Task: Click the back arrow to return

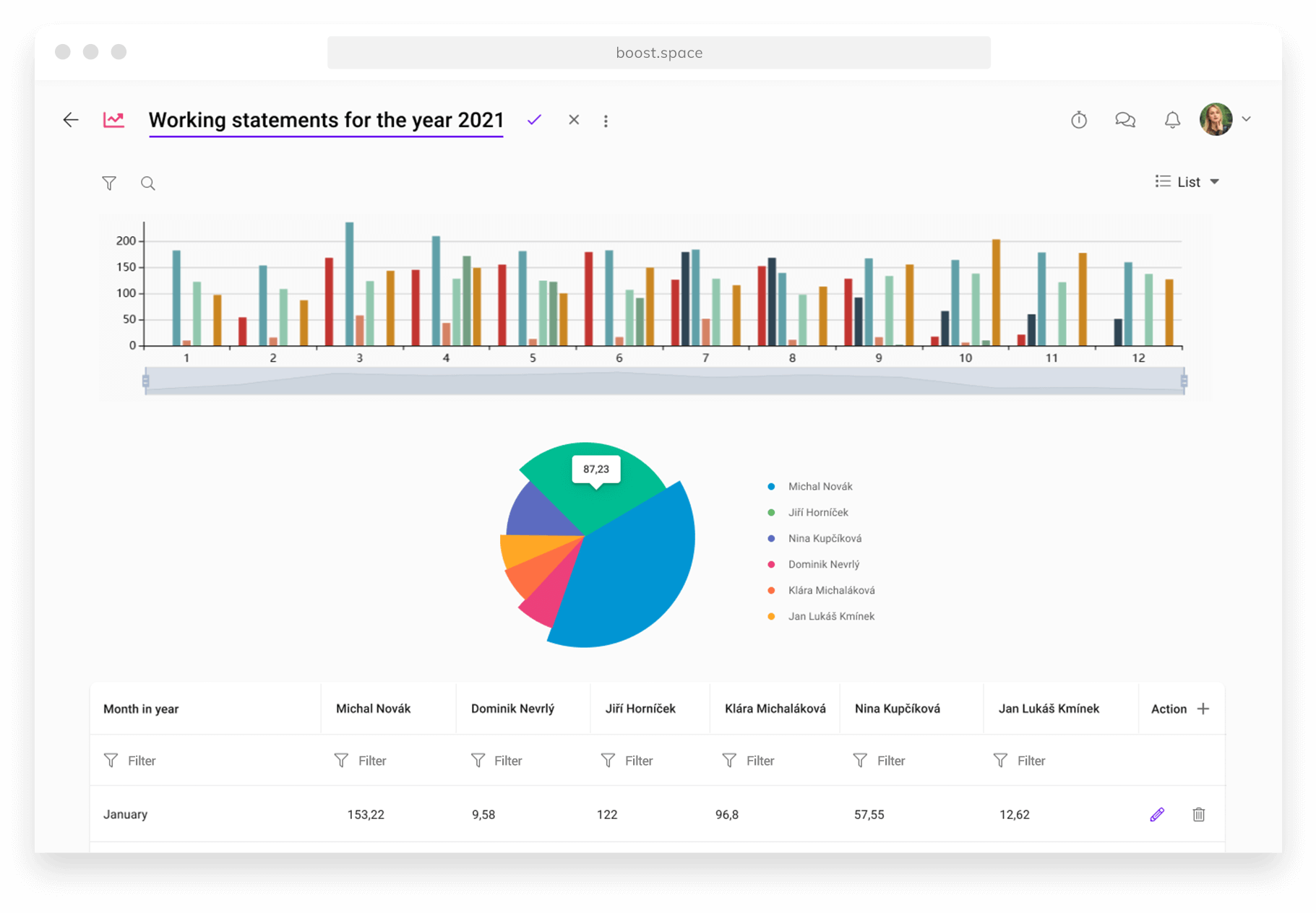Action: [70, 120]
